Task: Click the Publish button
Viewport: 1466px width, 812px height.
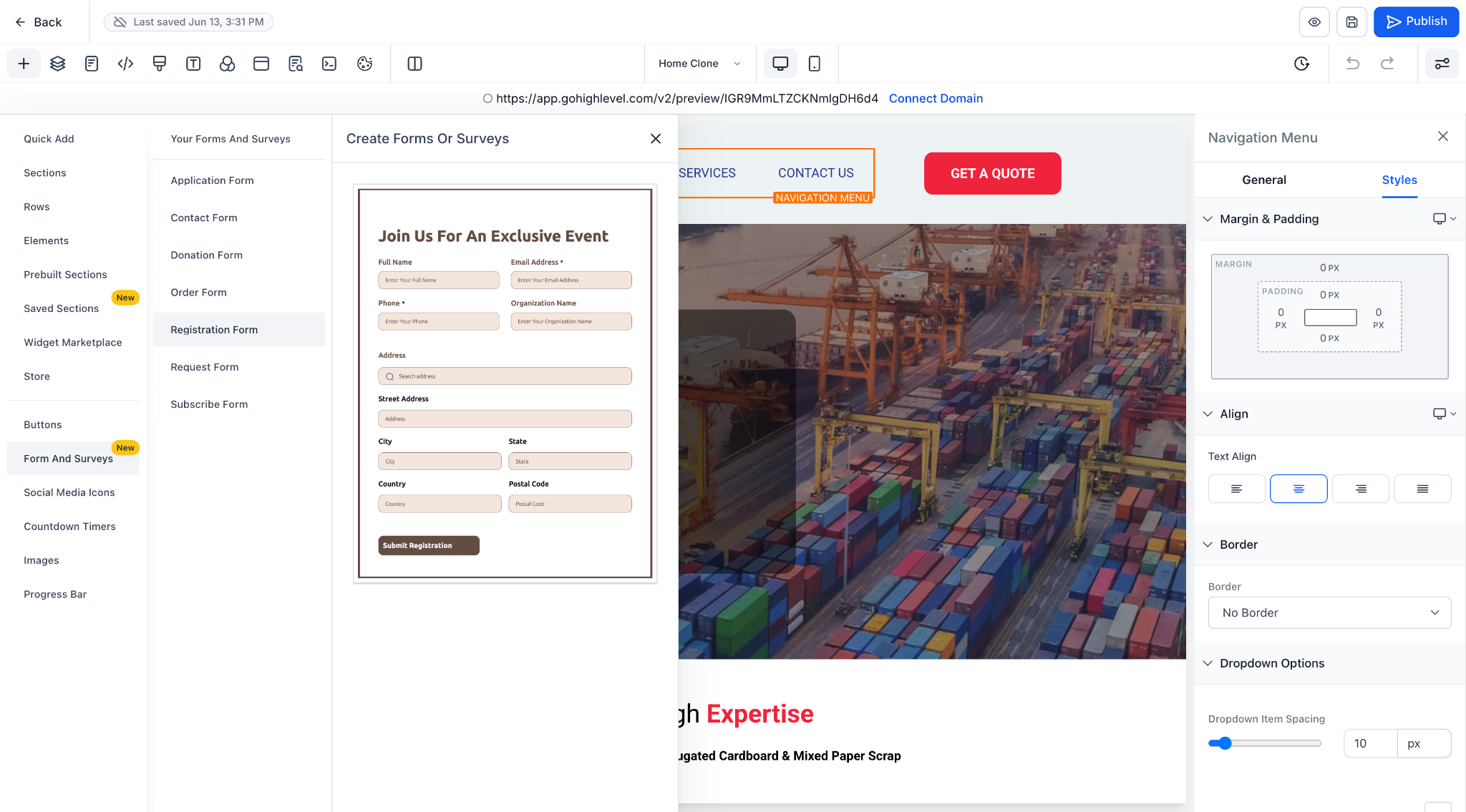Action: tap(1416, 22)
